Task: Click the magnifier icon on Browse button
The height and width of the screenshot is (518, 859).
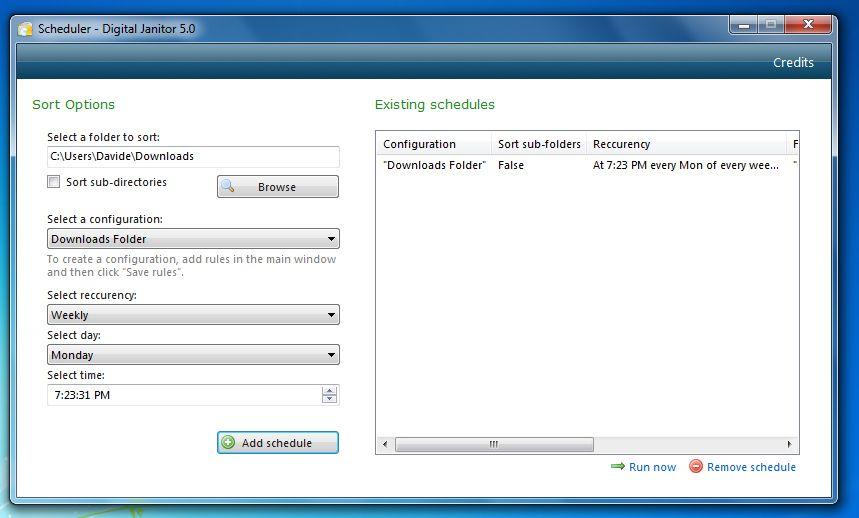Action: point(228,186)
